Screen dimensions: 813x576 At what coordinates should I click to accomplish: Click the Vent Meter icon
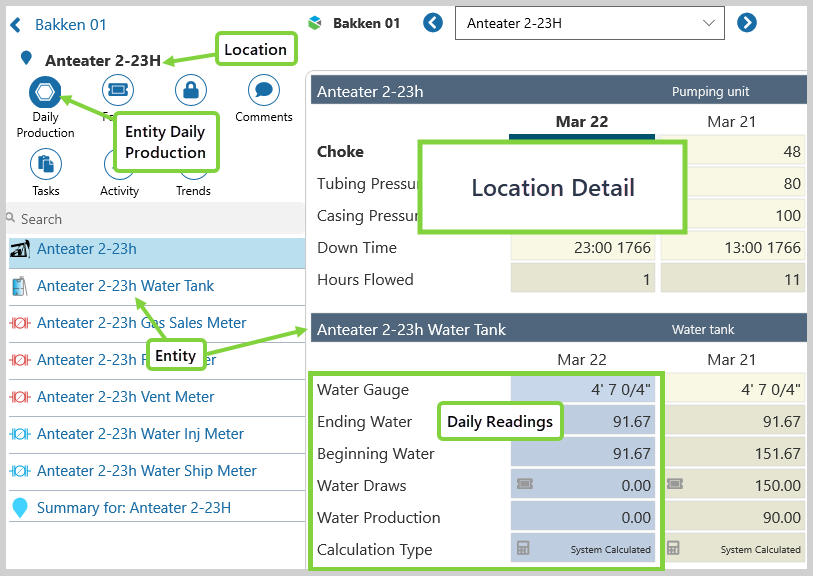(x=20, y=397)
